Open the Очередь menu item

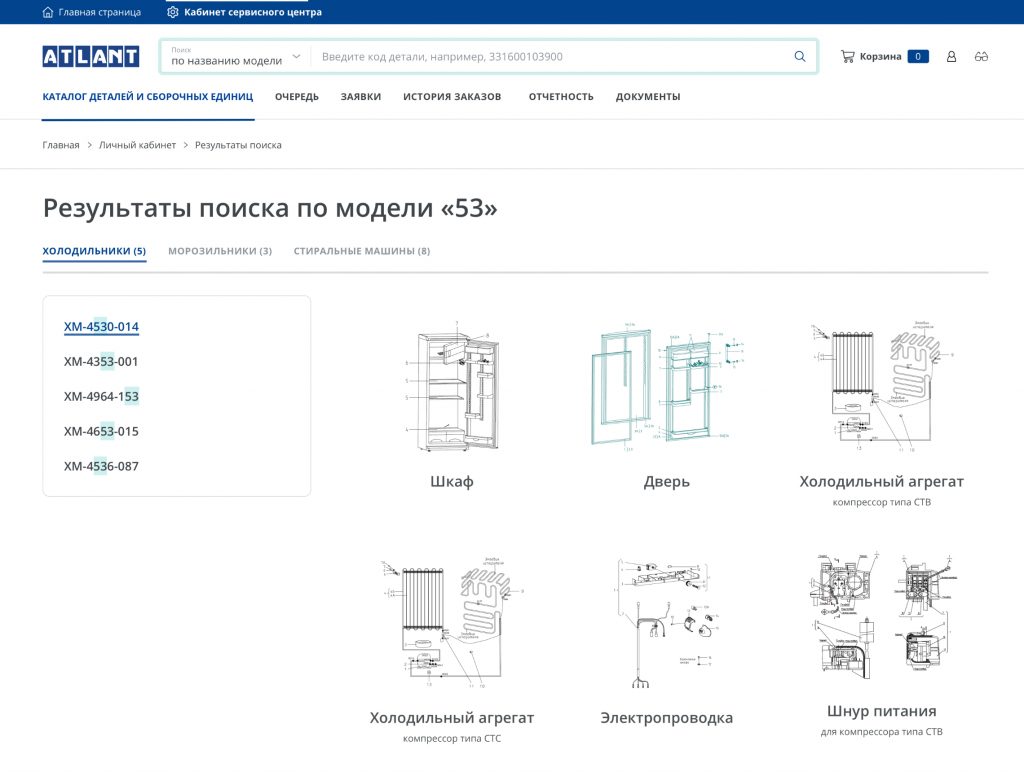tap(297, 97)
